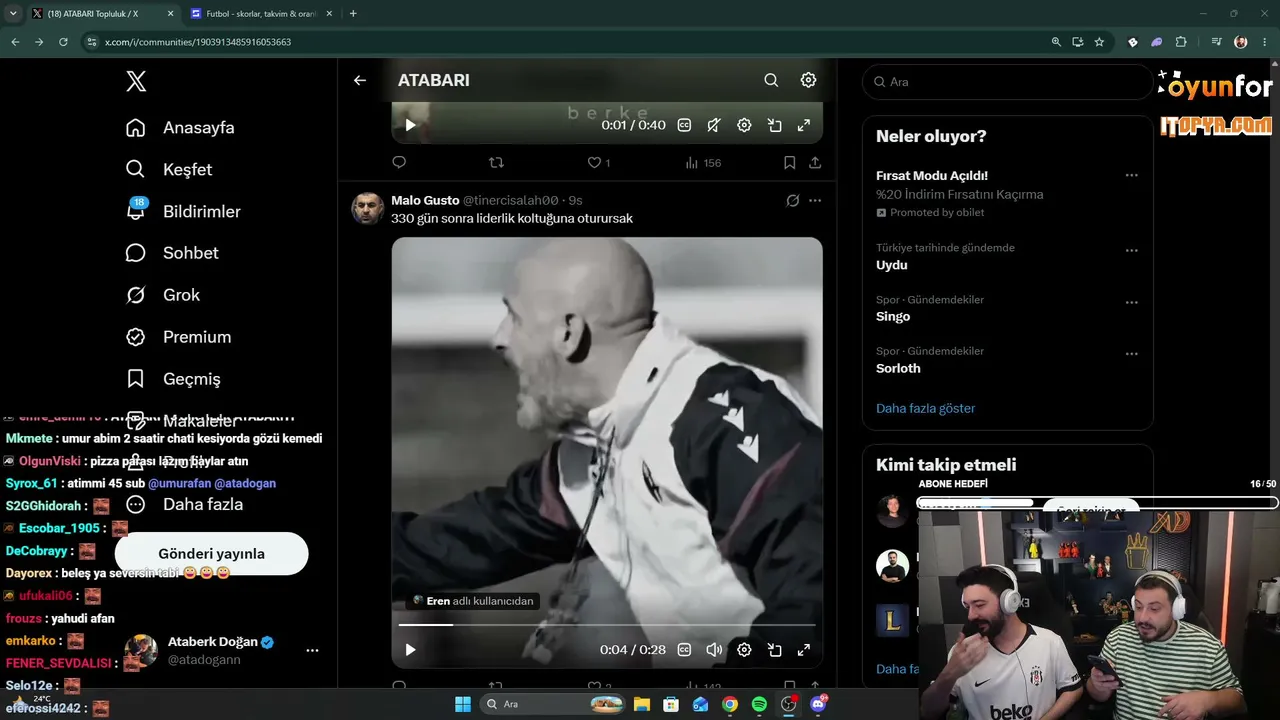Click the Grok icon on Malo Gusto's post
The width and height of the screenshot is (1280, 720).
click(x=793, y=200)
